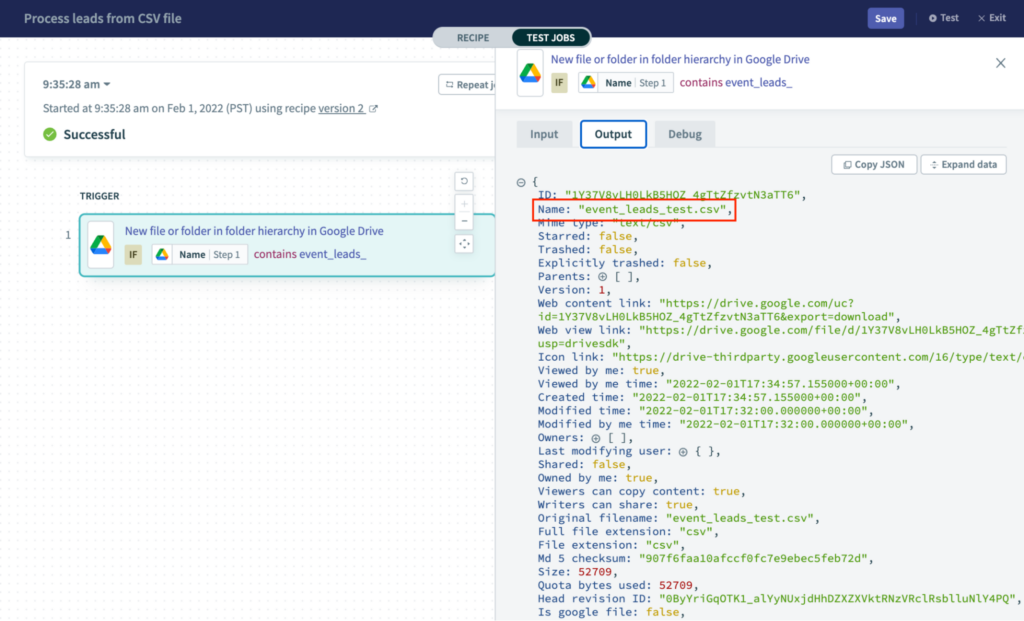This screenshot has width=1024, height=621.
Task: Select the Google Drive trigger icon in Step 1
Action: [x=101, y=239]
